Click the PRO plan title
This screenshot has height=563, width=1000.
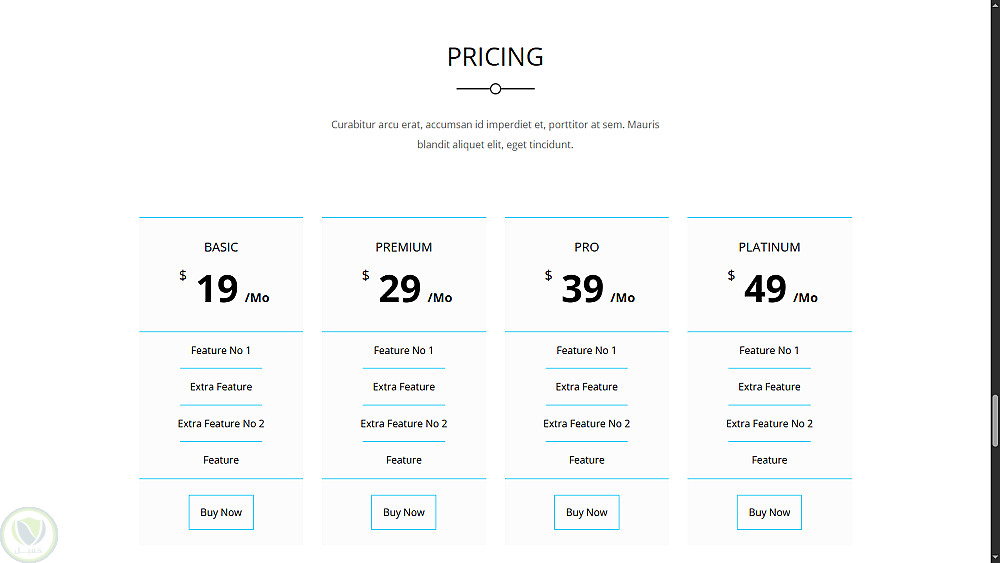click(x=587, y=247)
